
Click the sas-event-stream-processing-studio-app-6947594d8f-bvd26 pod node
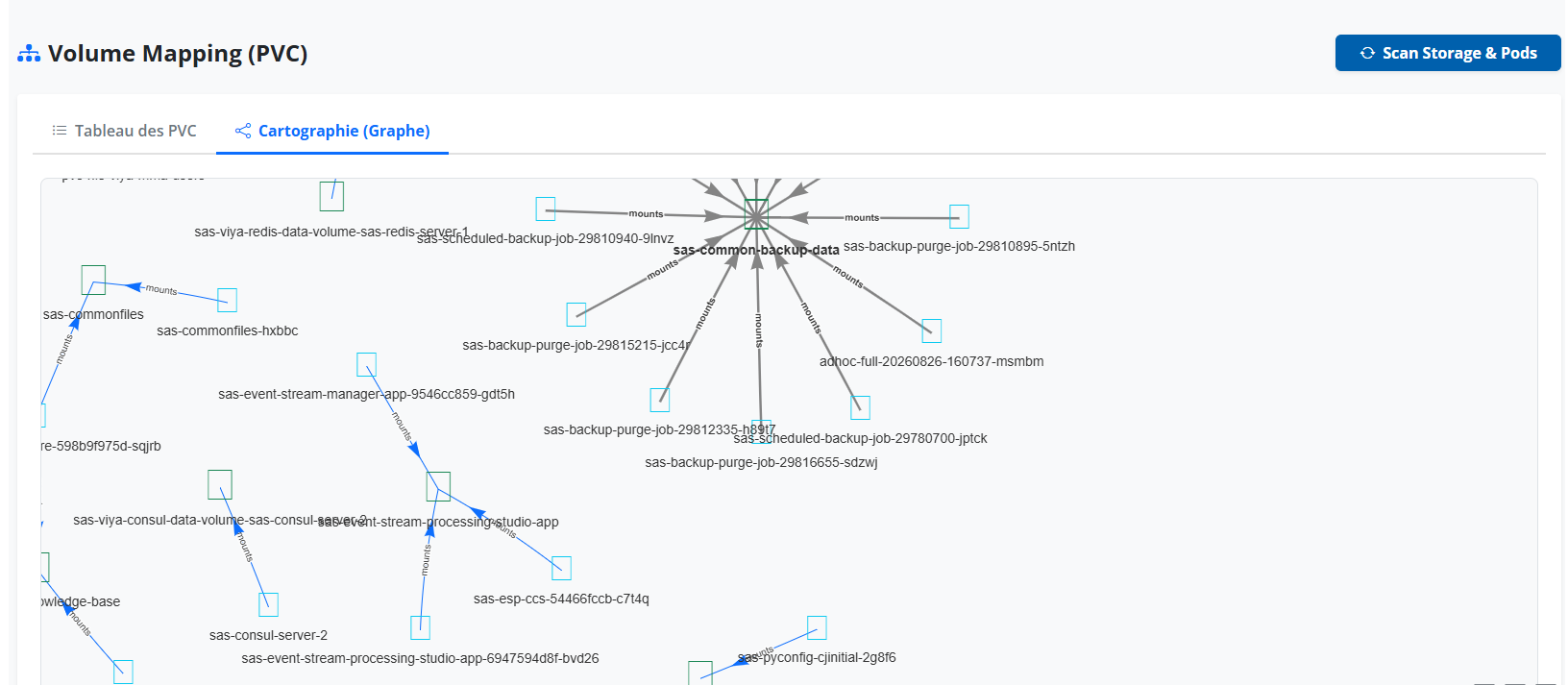[420, 627]
